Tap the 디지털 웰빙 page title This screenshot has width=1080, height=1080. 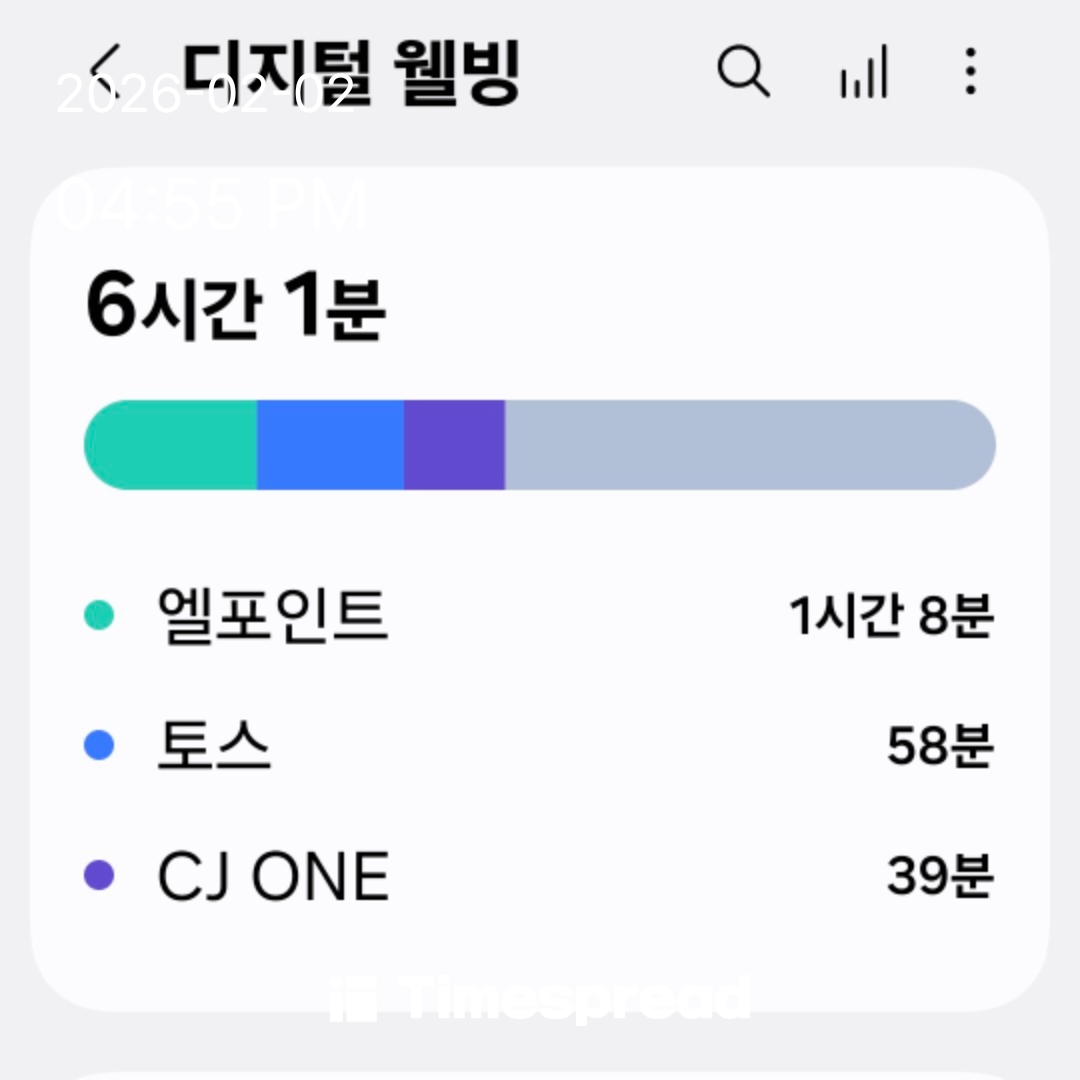point(352,74)
